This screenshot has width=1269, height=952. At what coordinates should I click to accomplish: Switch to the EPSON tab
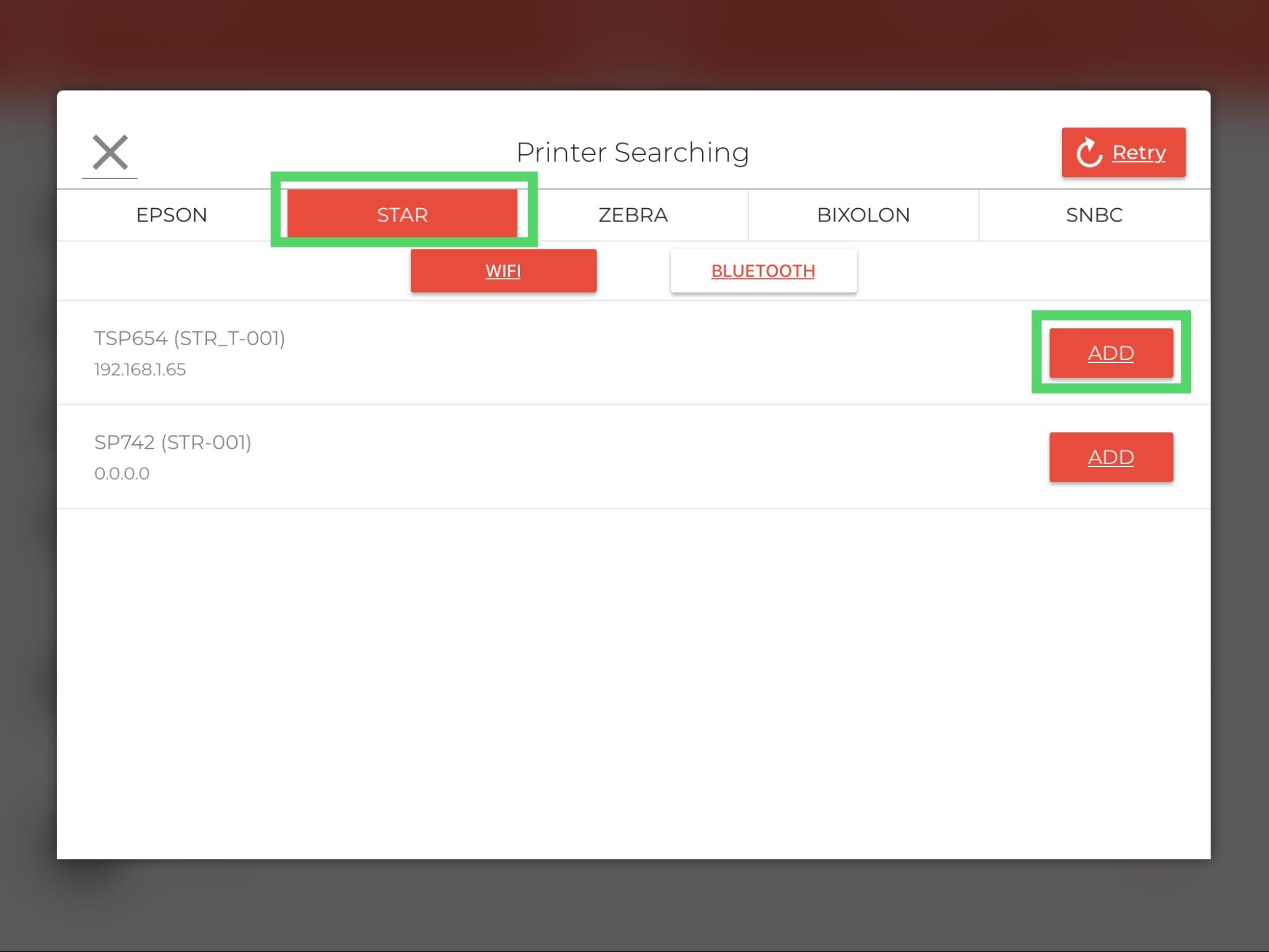click(171, 215)
